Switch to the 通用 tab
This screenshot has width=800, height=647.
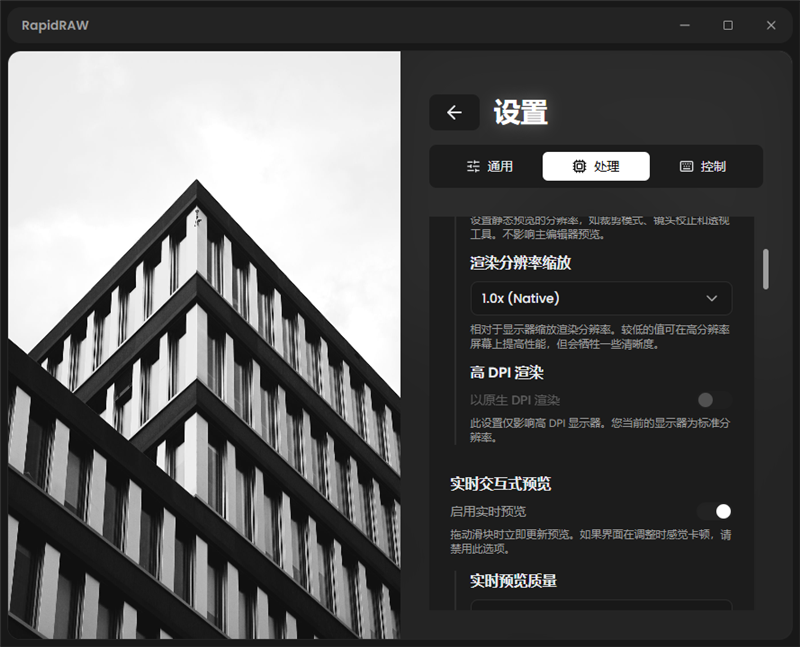click(489, 166)
